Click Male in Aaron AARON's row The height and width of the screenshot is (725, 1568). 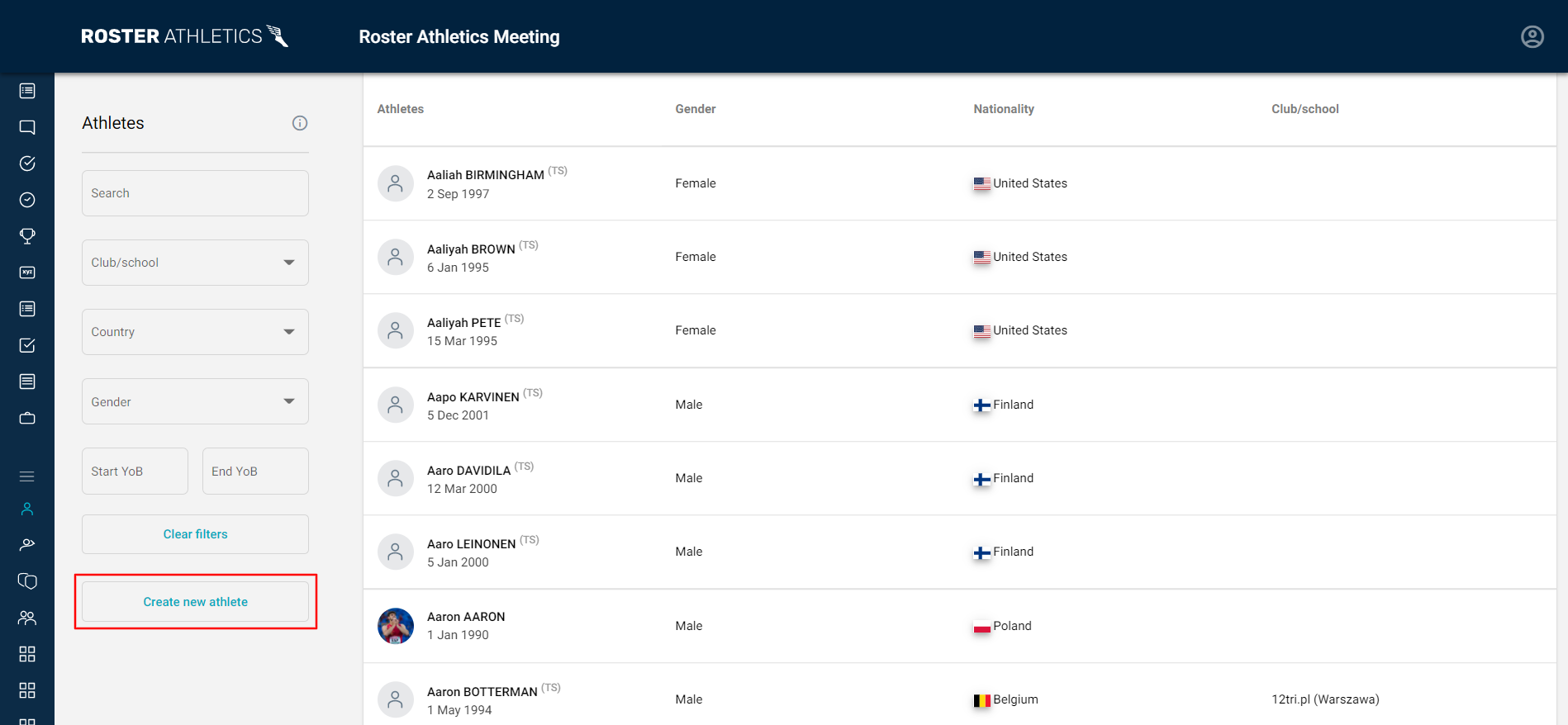(x=689, y=626)
